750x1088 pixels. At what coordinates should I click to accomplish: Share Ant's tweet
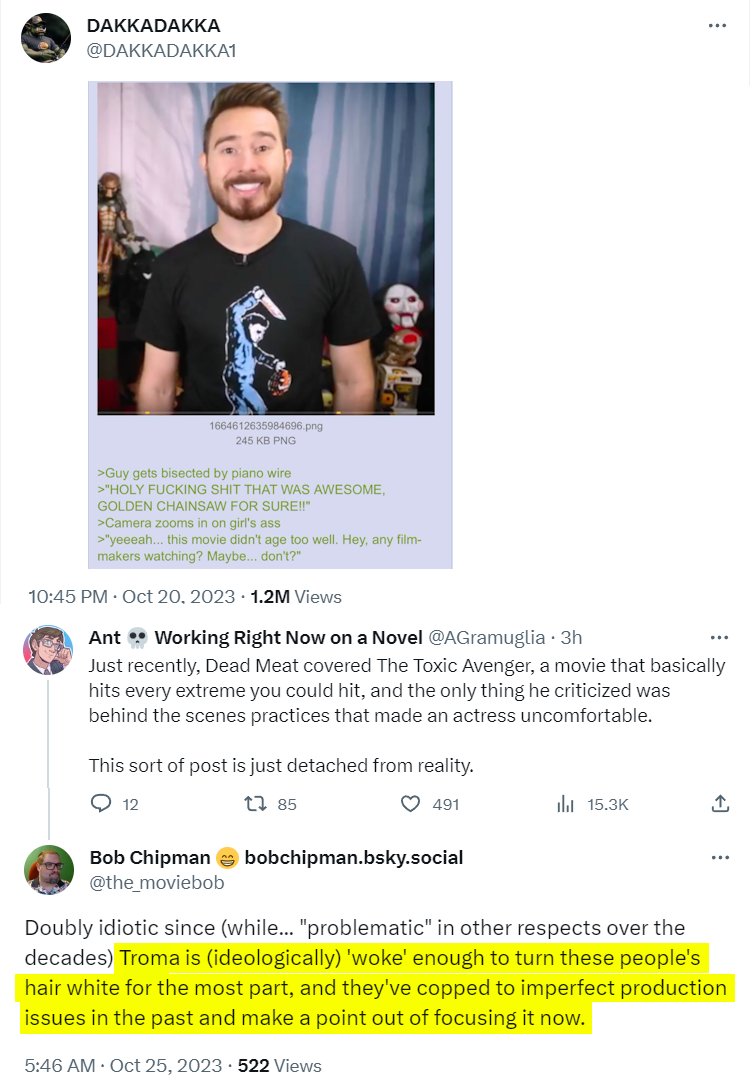(719, 803)
